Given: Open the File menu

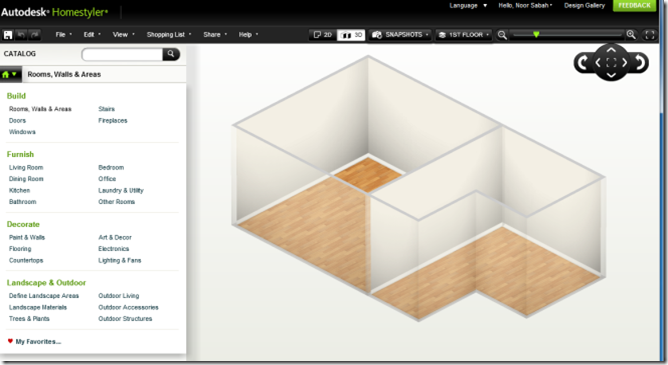Looking at the screenshot, I should pos(63,34).
